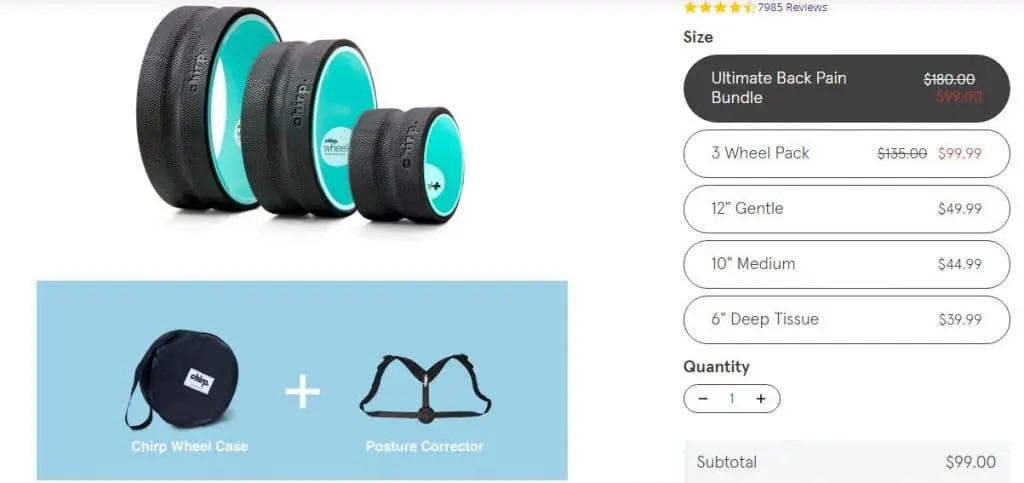
Task: Click the $99.99 price on 3 Wheel Pack
Action: pos(959,154)
